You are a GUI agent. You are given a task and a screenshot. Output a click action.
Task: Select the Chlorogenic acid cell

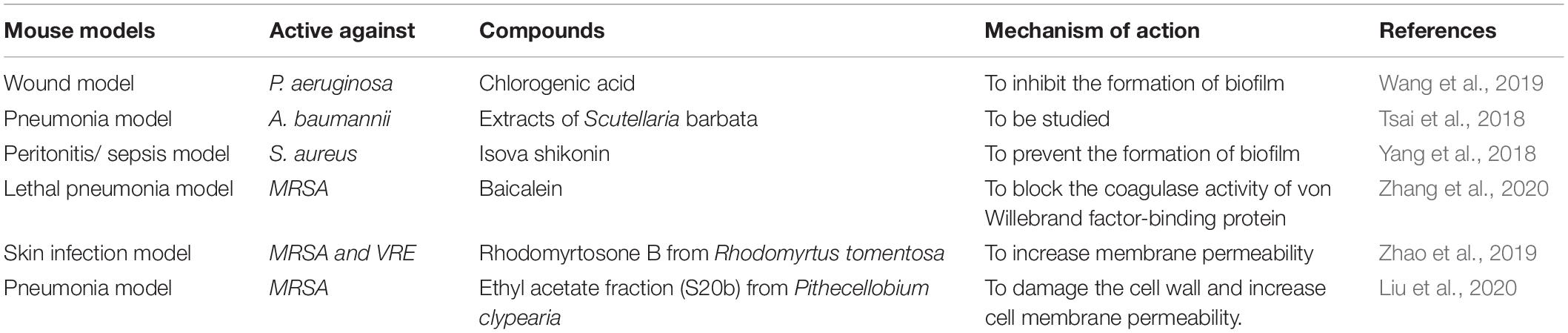click(557, 83)
